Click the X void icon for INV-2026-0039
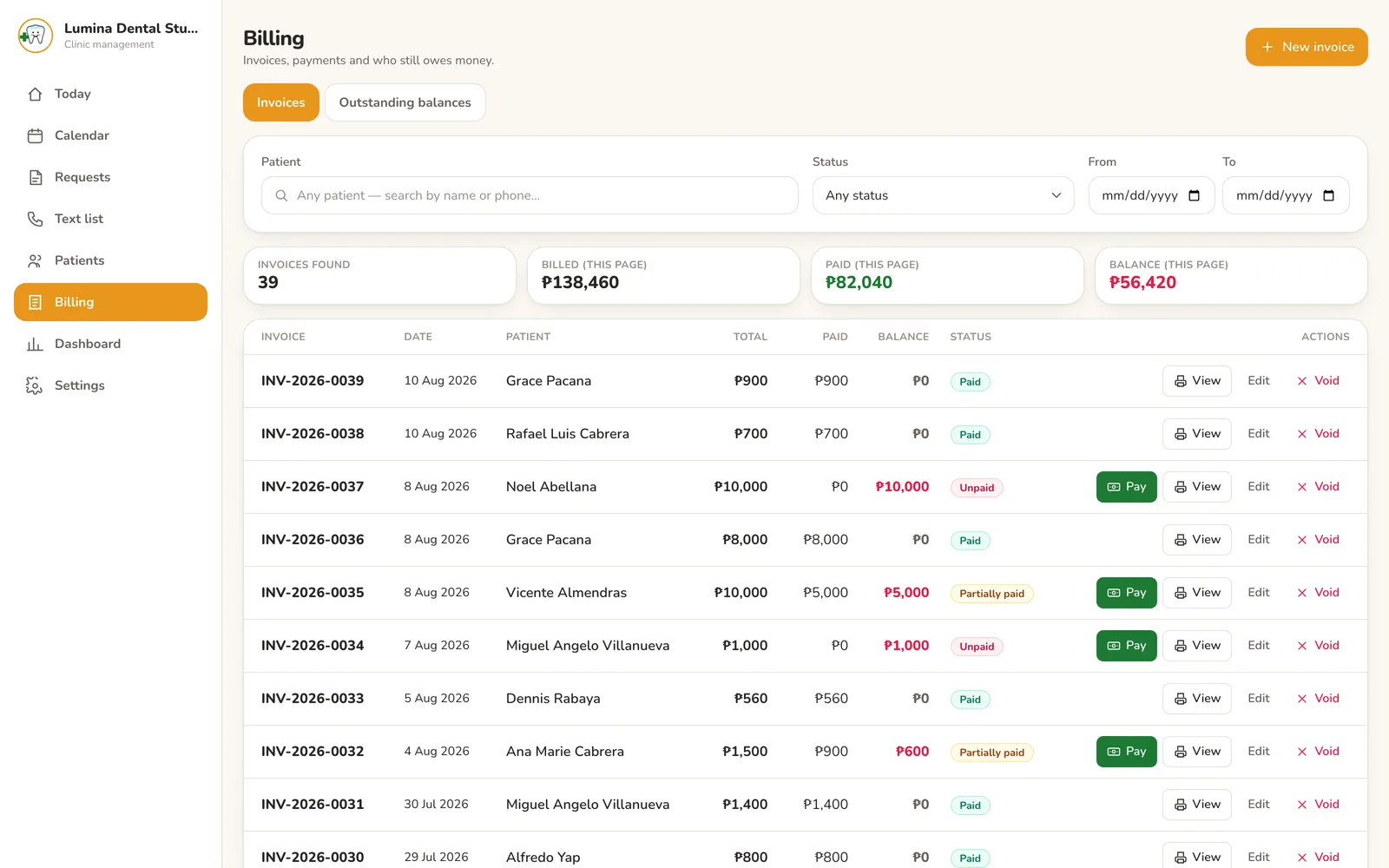Screen dimensions: 1389x868 click(1302, 381)
